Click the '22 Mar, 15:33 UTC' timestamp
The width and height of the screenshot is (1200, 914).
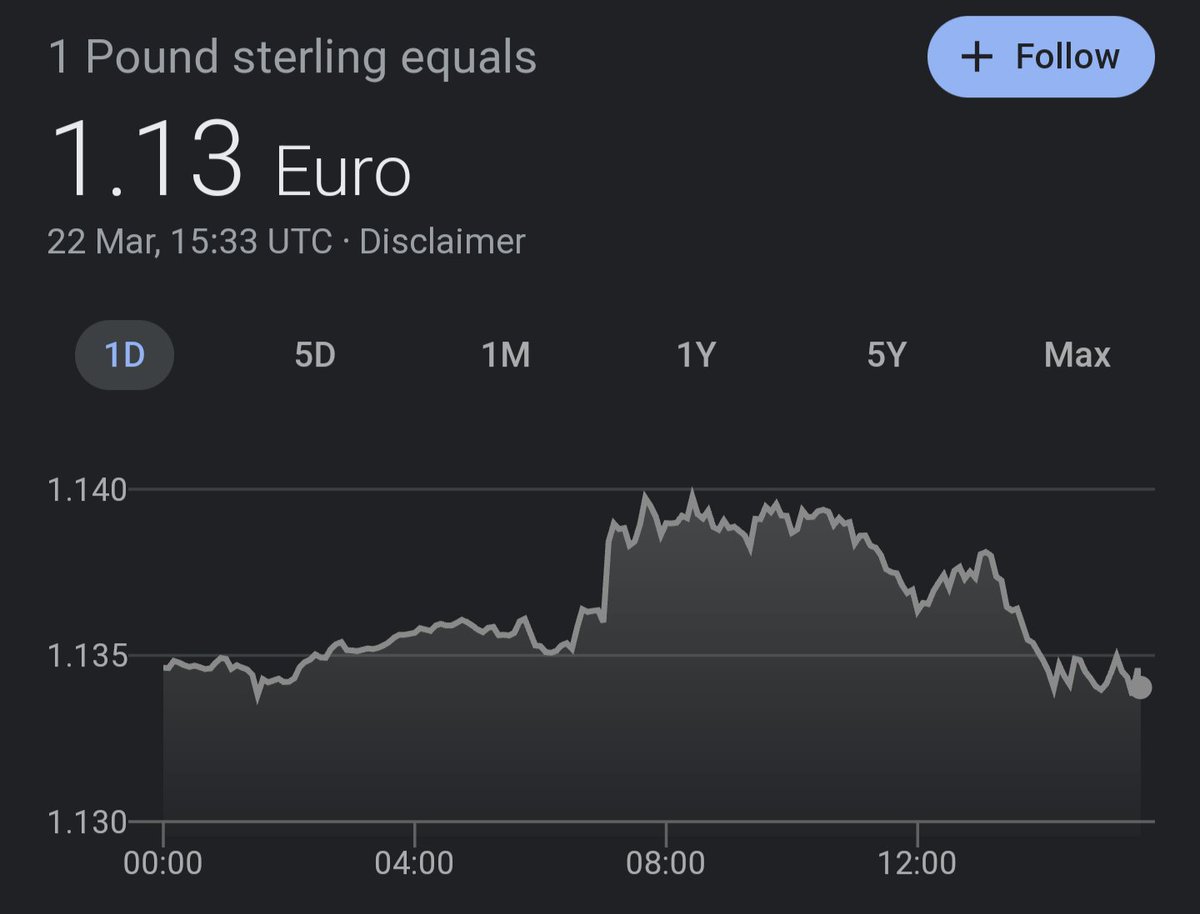(x=189, y=242)
